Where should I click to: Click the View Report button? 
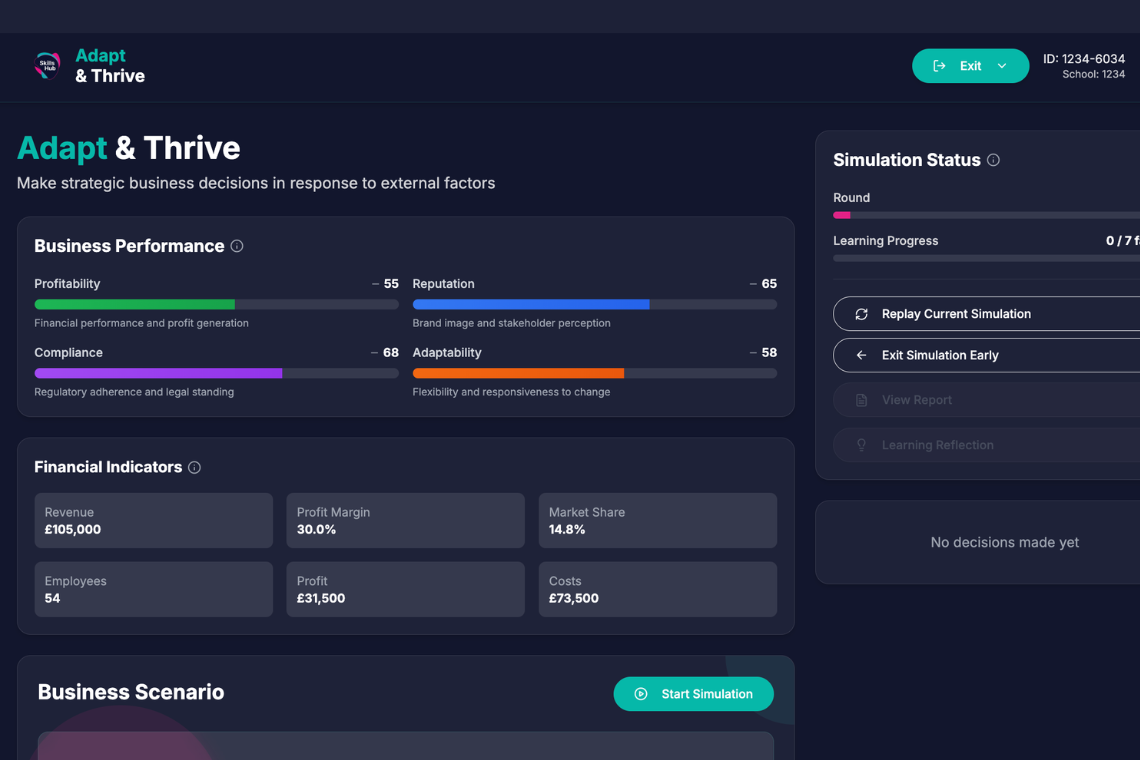[x=987, y=400]
